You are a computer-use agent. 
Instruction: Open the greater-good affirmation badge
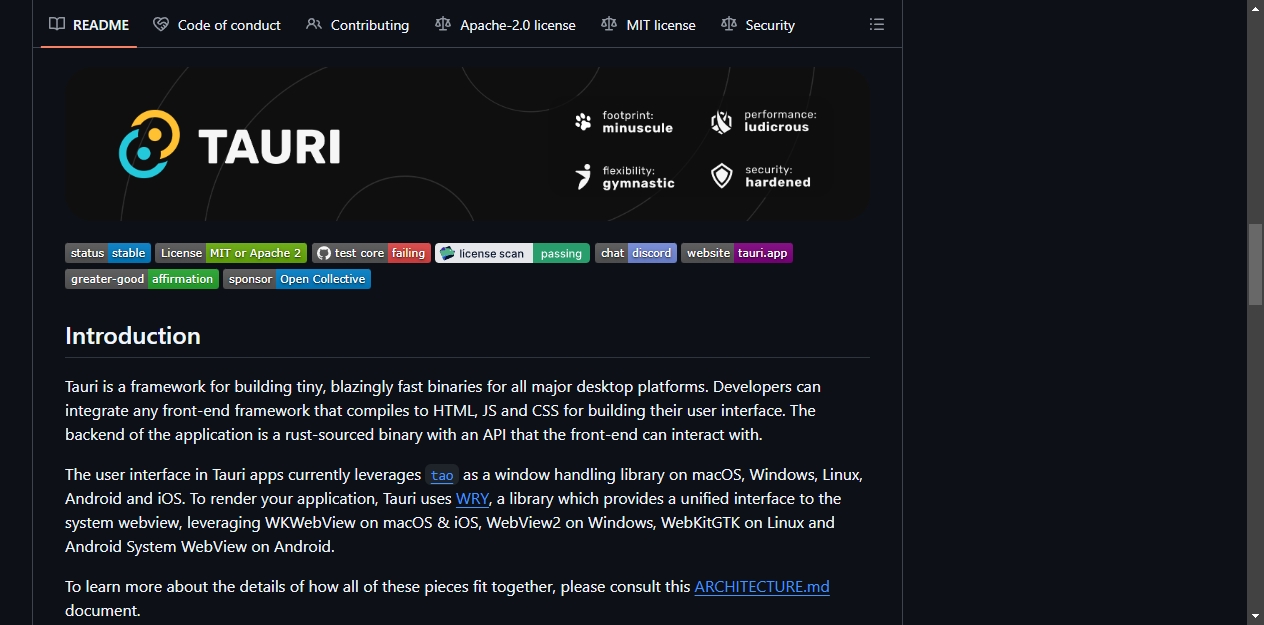point(142,279)
